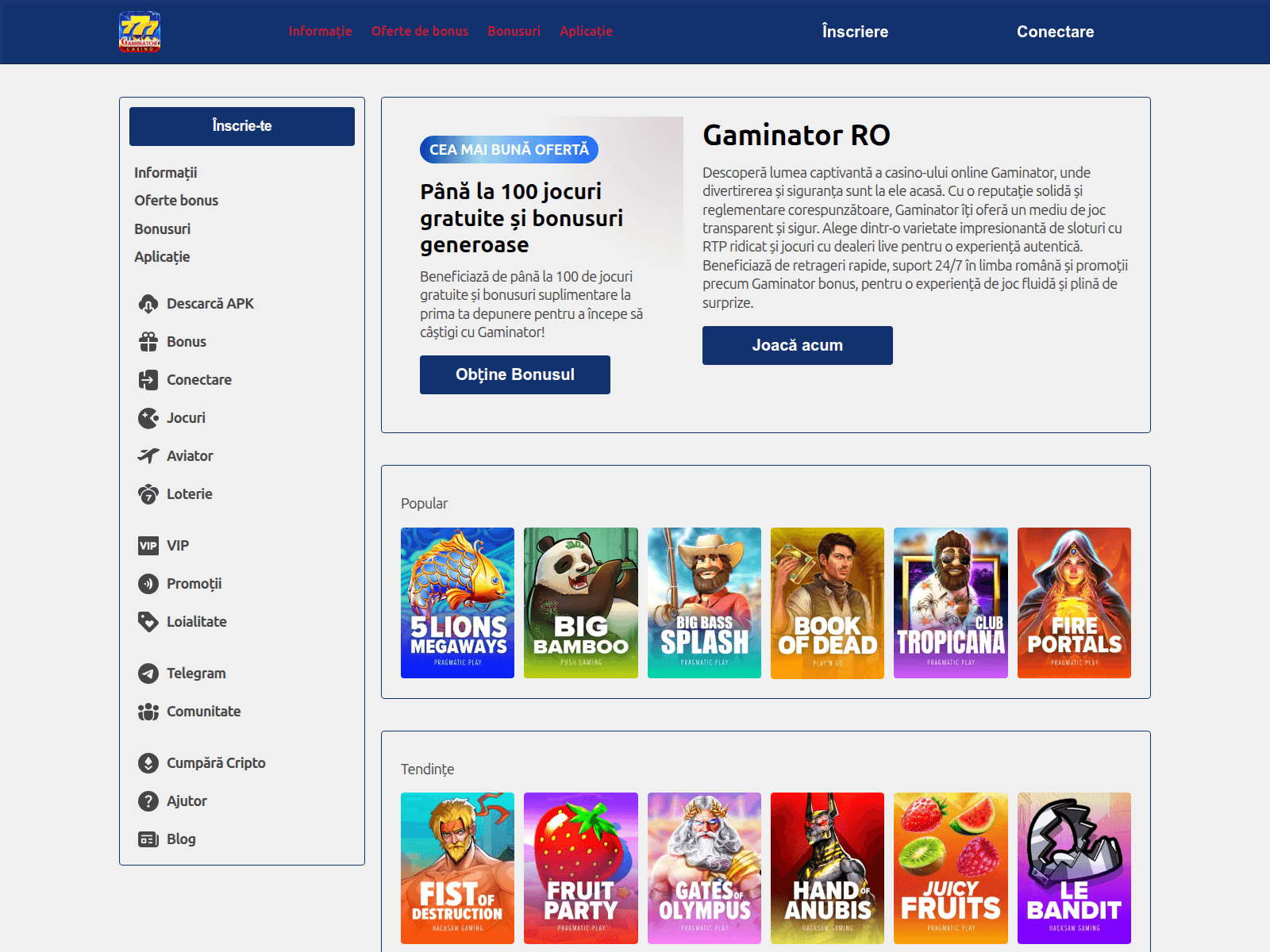Viewport: 1270px width, 952px height.
Task: Open the Big Bass Splash game thumbnail
Action: (x=704, y=603)
